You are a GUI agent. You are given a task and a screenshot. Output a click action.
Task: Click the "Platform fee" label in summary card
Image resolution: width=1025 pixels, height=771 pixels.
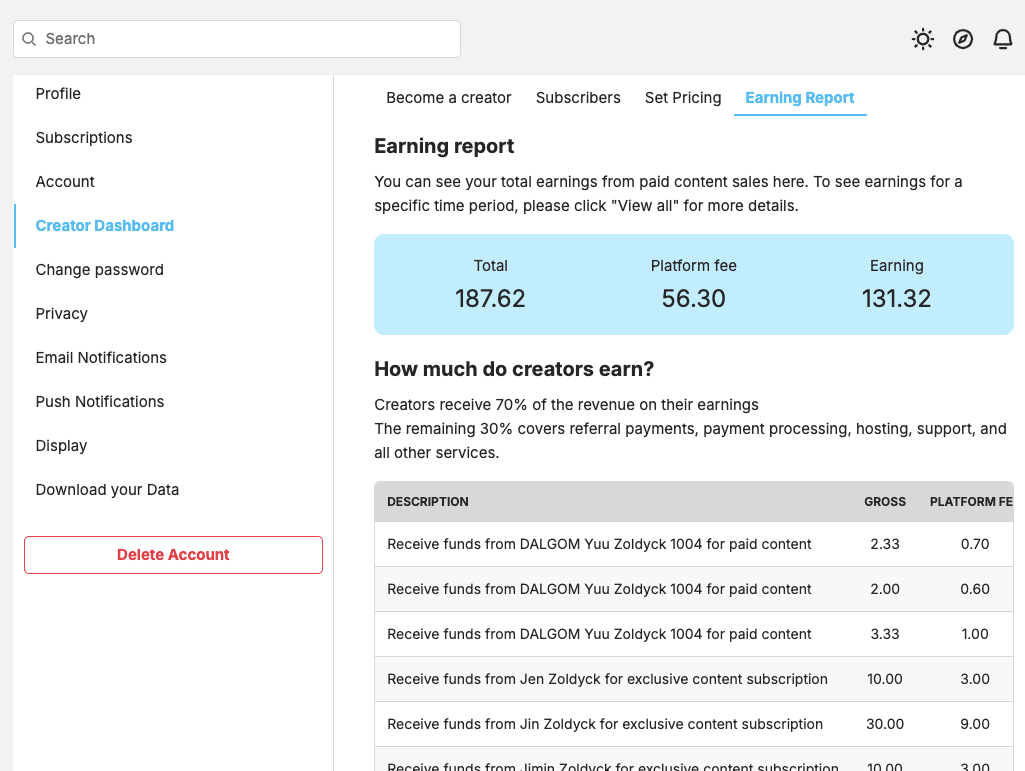(x=694, y=266)
